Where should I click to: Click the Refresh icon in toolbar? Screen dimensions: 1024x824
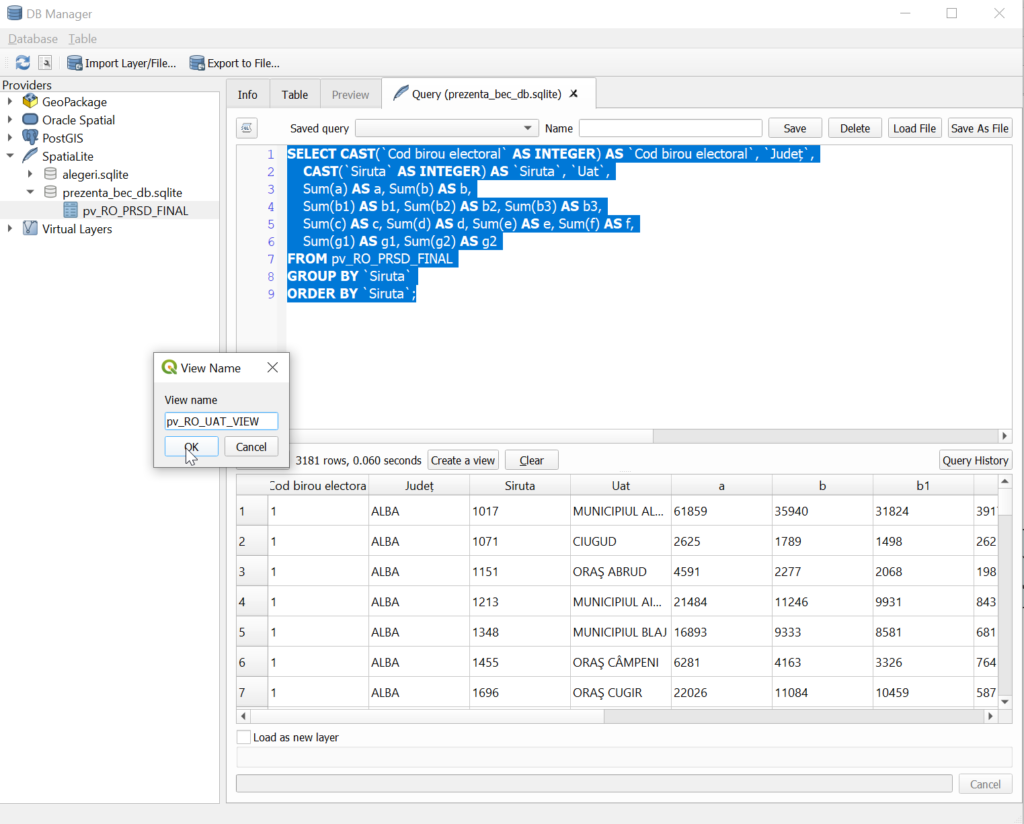point(23,63)
